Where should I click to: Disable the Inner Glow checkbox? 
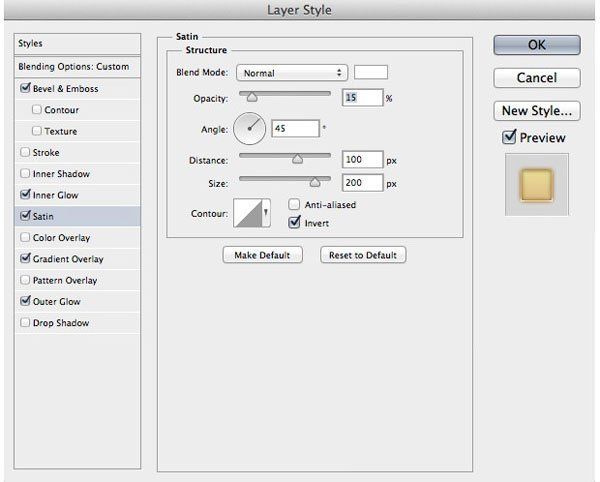tap(25, 194)
